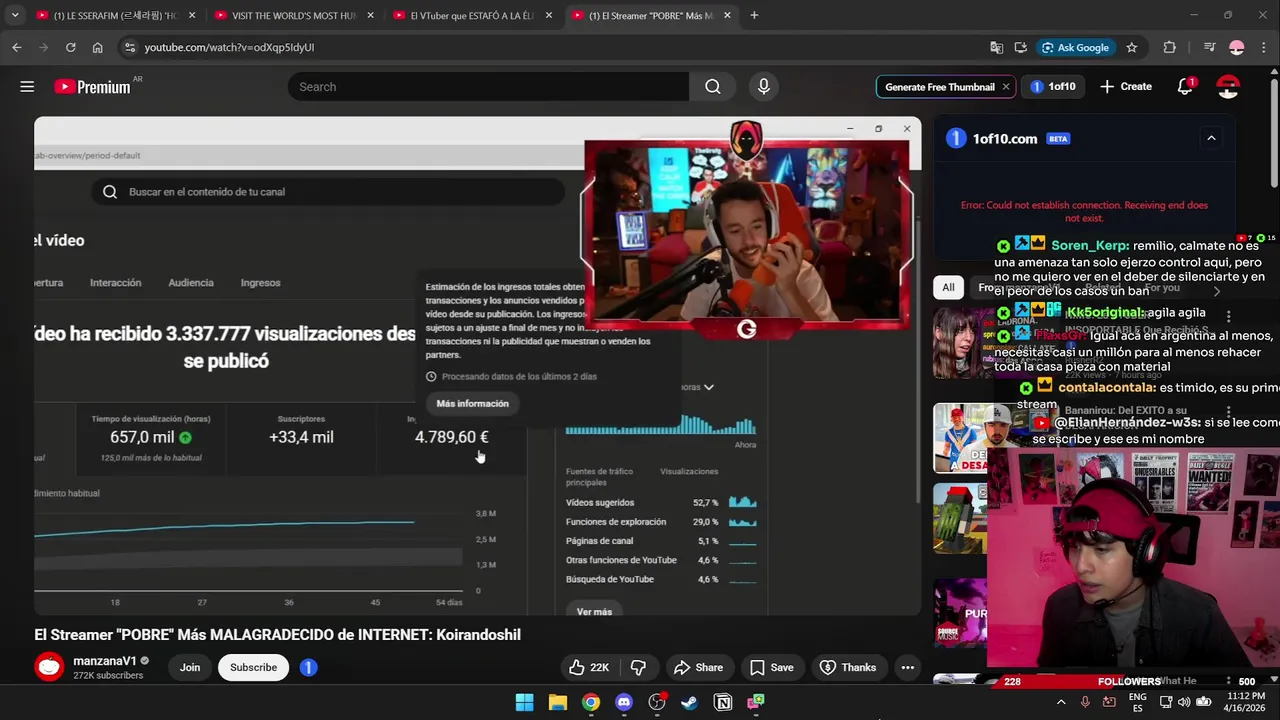Click the 4.789,60 € revenue value
The image size is (1280, 720).
[x=451, y=437]
